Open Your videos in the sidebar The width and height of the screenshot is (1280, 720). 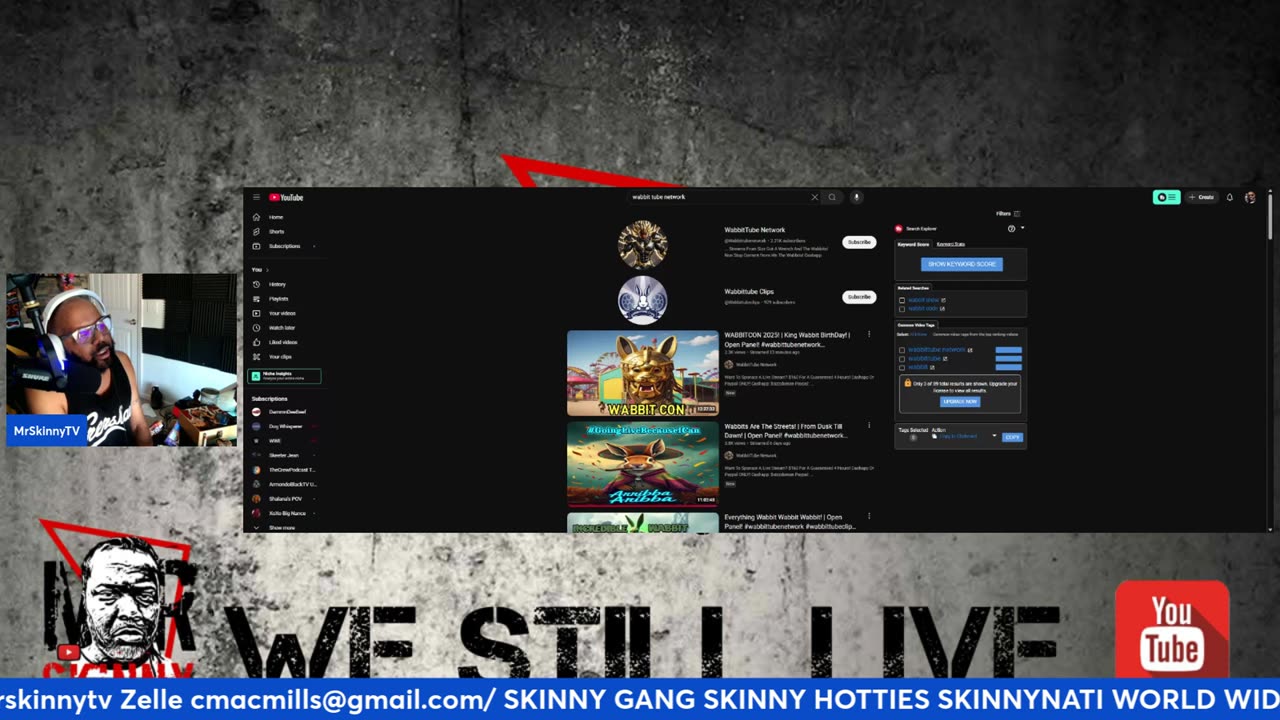[x=282, y=313]
